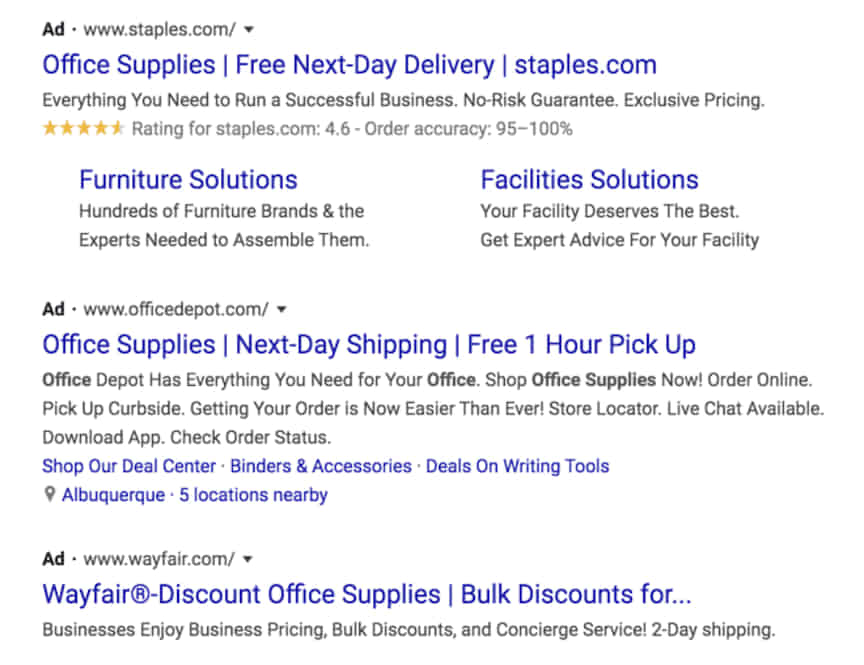Click the www.officedepot.com display URL
This screenshot has height=665, width=864.
(176, 309)
